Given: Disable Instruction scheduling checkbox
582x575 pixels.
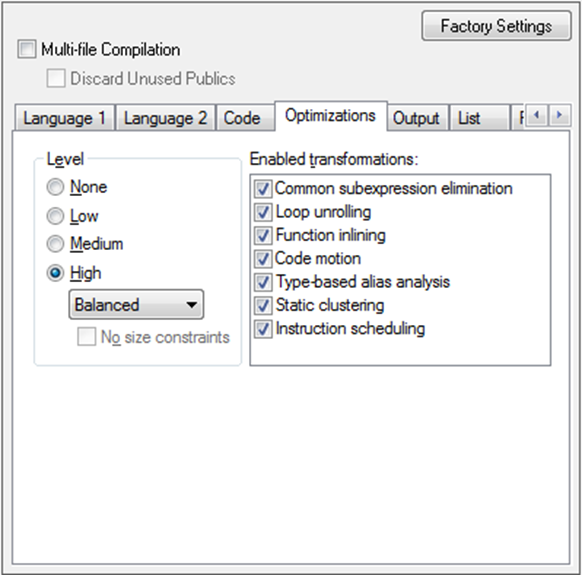Looking at the screenshot, I should point(263,329).
